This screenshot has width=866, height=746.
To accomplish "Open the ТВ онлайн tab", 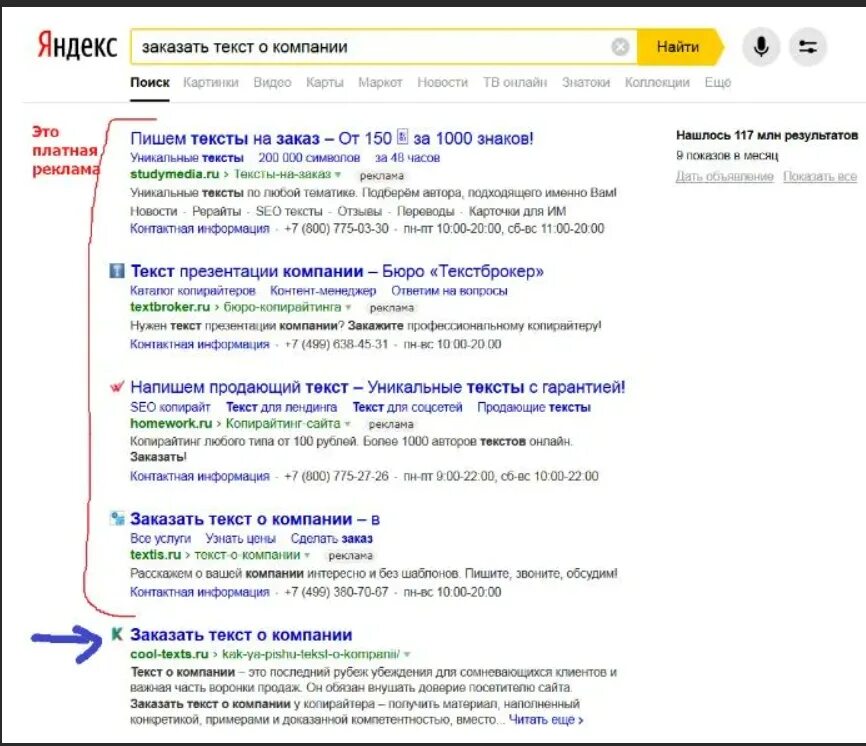I will [515, 82].
